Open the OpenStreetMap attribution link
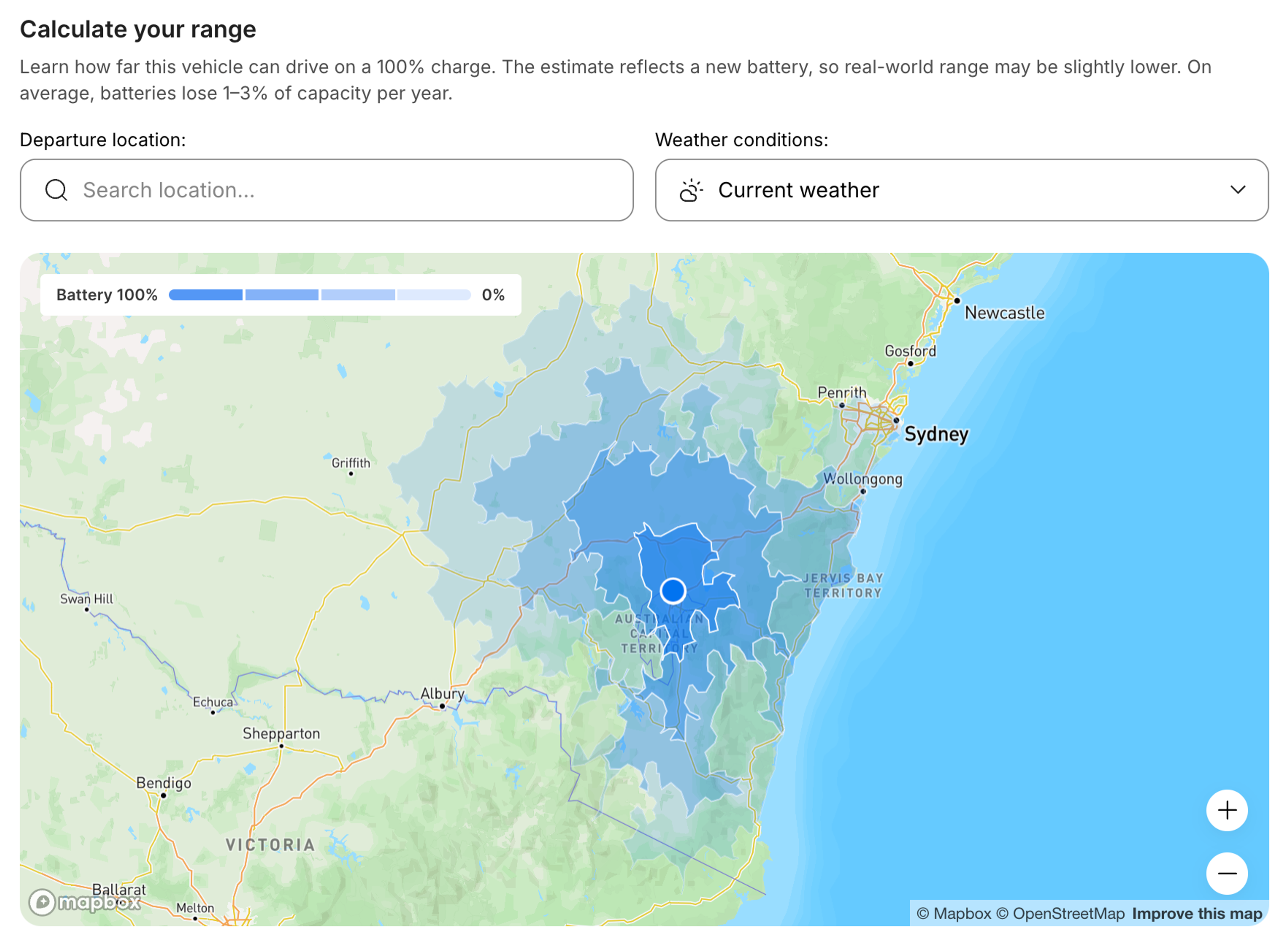Image resolution: width=1288 pixels, height=939 pixels. coord(1060,914)
